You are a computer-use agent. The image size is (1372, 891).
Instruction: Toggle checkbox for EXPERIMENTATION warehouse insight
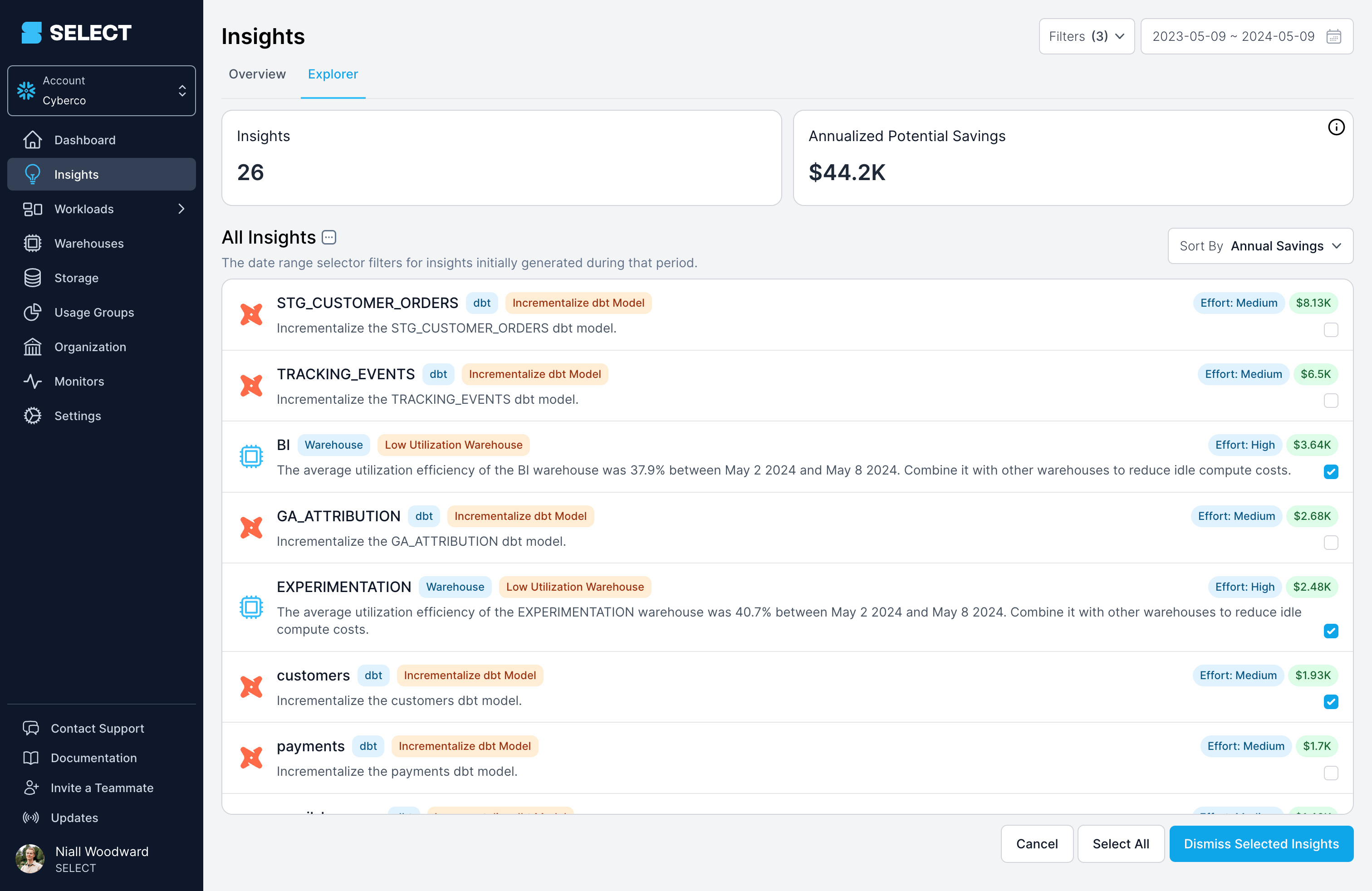pos(1331,630)
